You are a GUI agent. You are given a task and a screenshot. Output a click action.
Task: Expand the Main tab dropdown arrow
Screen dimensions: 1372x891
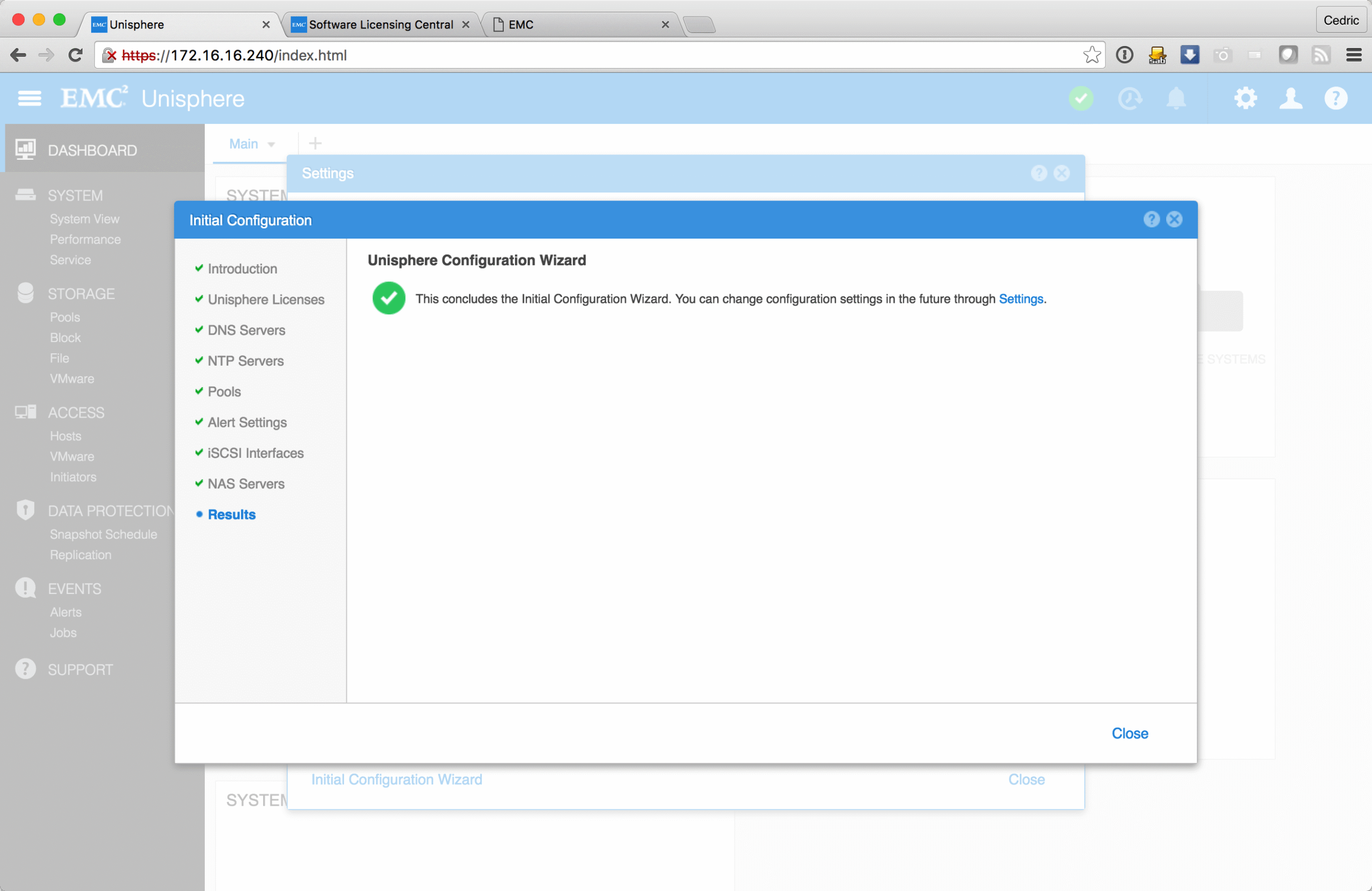click(272, 144)
